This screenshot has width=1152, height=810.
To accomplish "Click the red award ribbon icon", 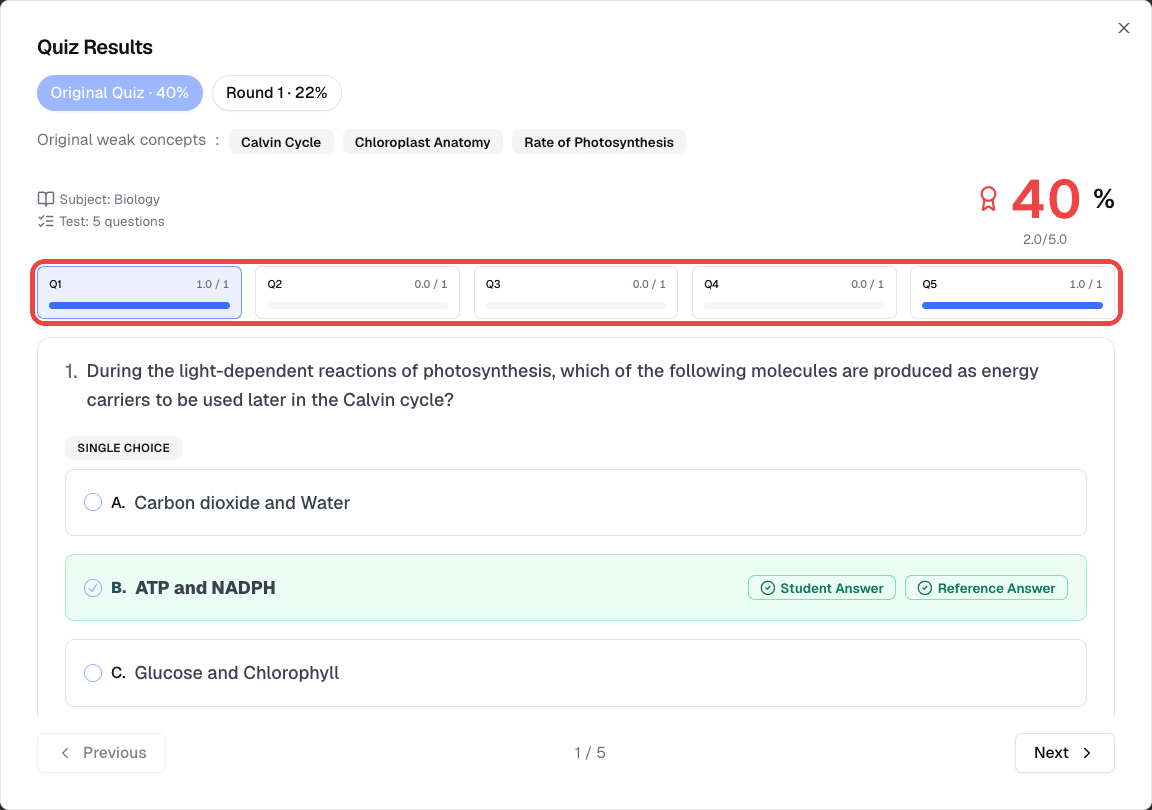I will 988,199.
